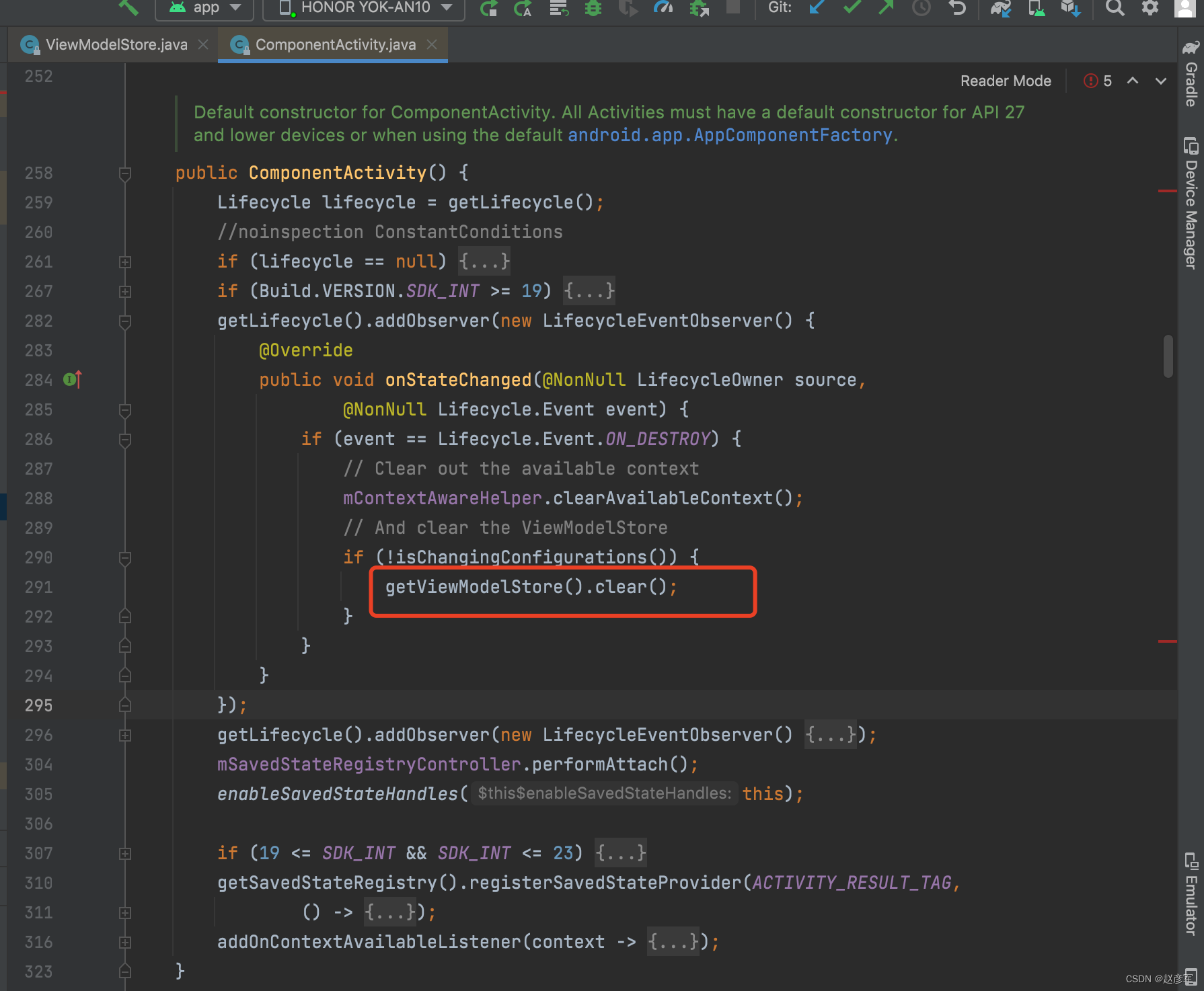
Task: Click the folded {...} after SDK_INT >= 19
Action: point(589,291)
